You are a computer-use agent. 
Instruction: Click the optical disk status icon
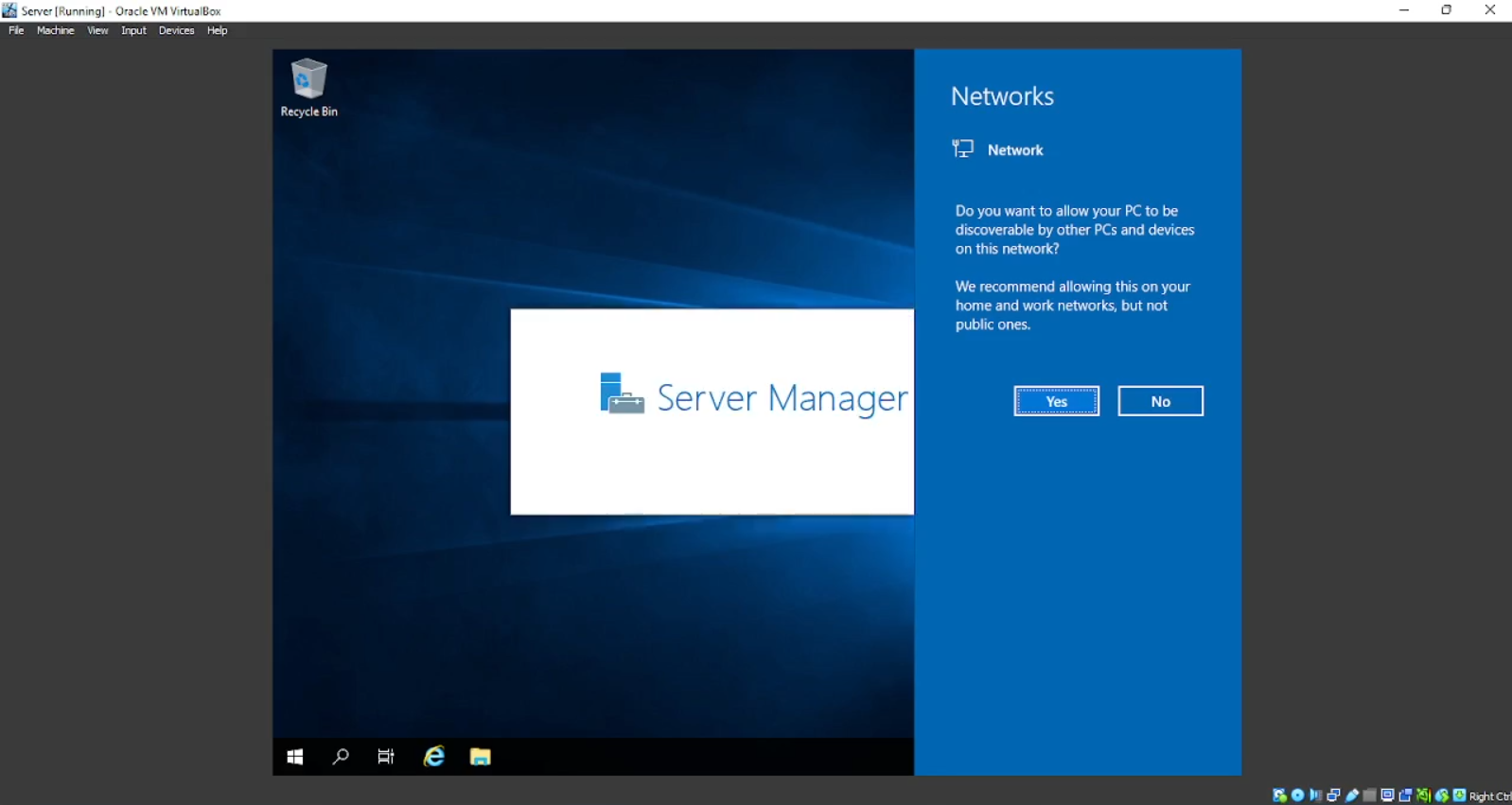coord(1297,796)
